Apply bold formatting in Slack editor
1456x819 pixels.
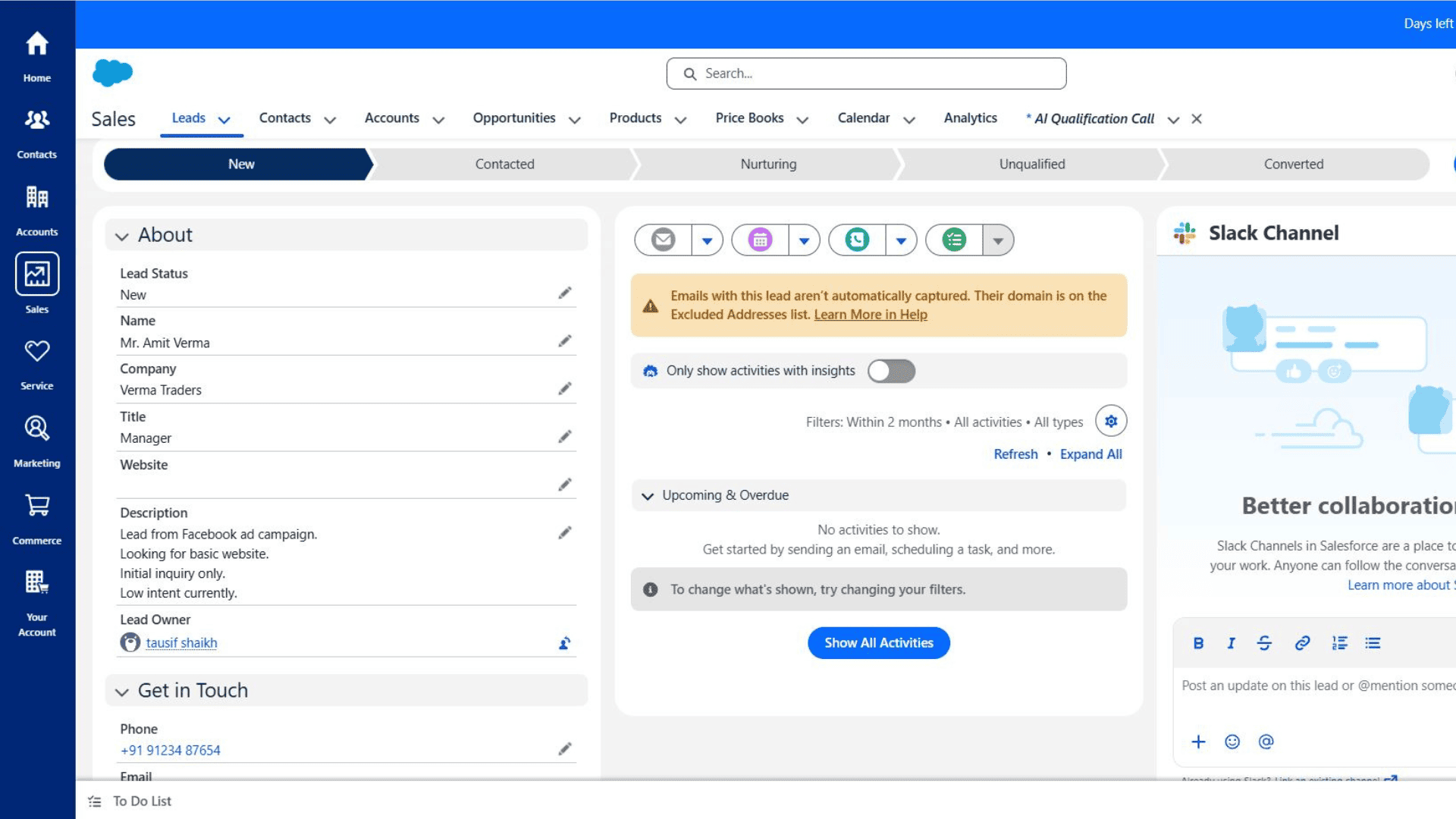pyautogui.click(x=1198, y=643)
